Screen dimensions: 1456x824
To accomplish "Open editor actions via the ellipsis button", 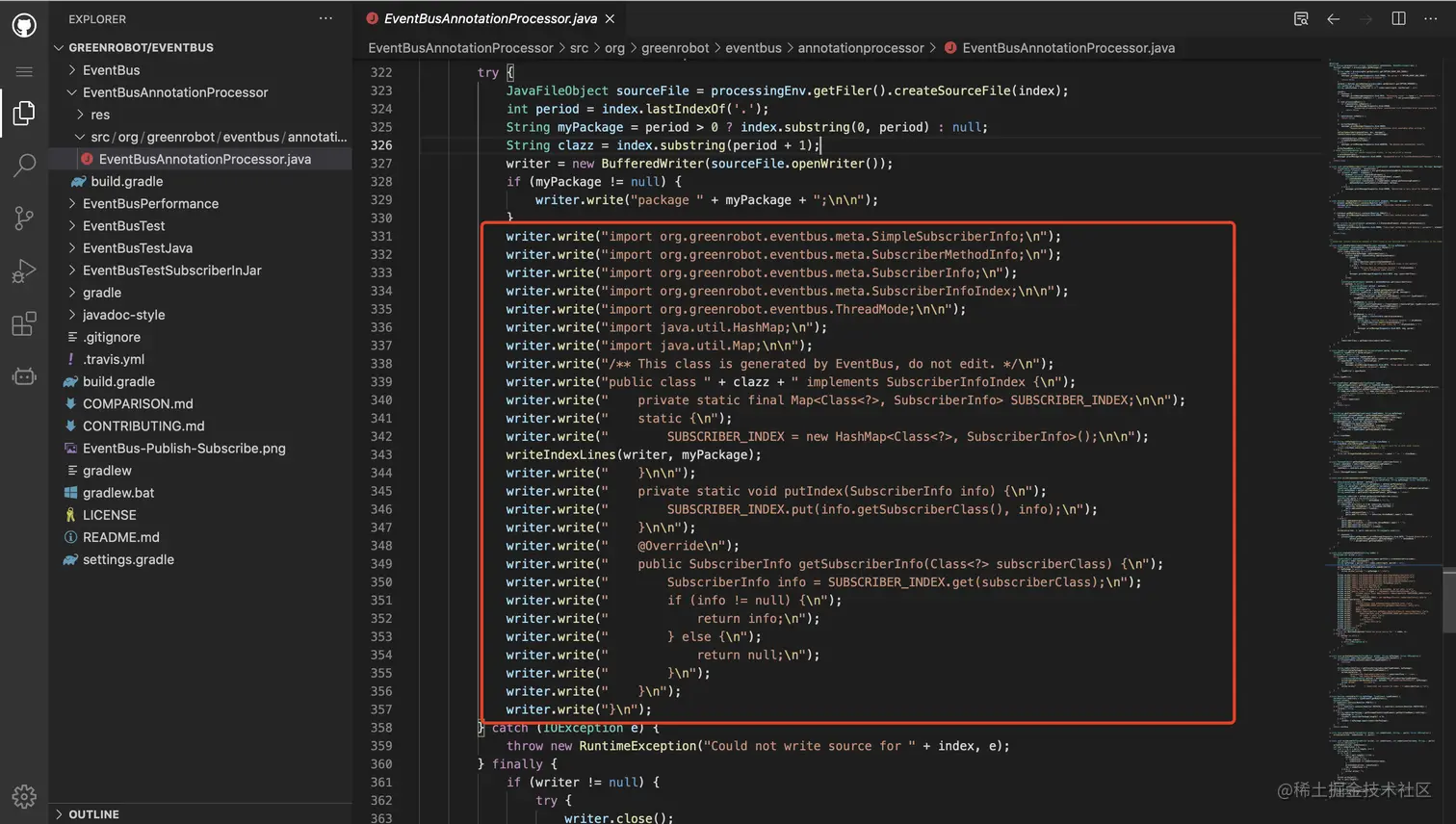I will (1432, 18).
